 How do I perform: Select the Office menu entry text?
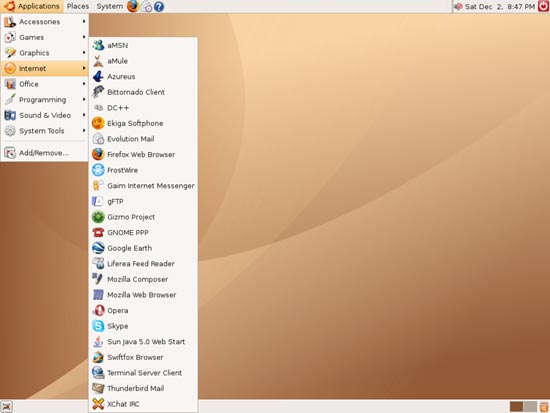[29, 84]
